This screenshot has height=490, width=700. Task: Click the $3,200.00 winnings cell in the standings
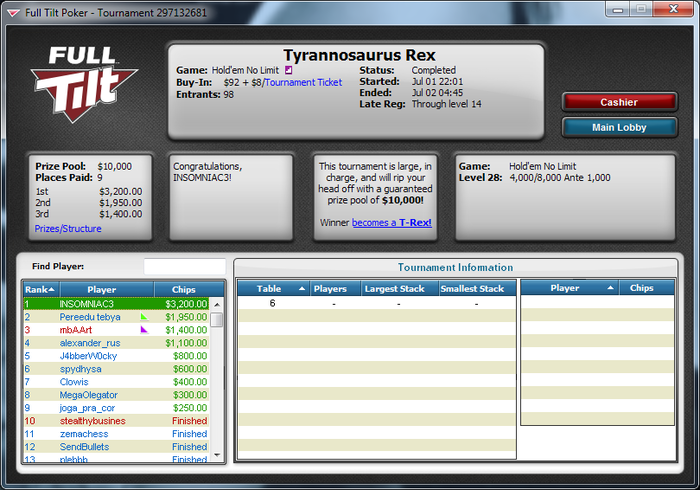(186, 304)
